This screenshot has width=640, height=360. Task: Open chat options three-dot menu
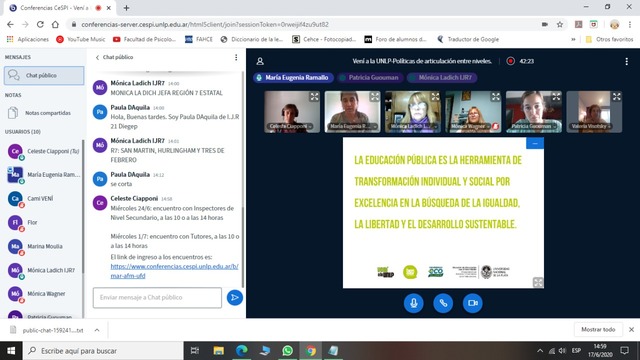(x=236, y=58)
